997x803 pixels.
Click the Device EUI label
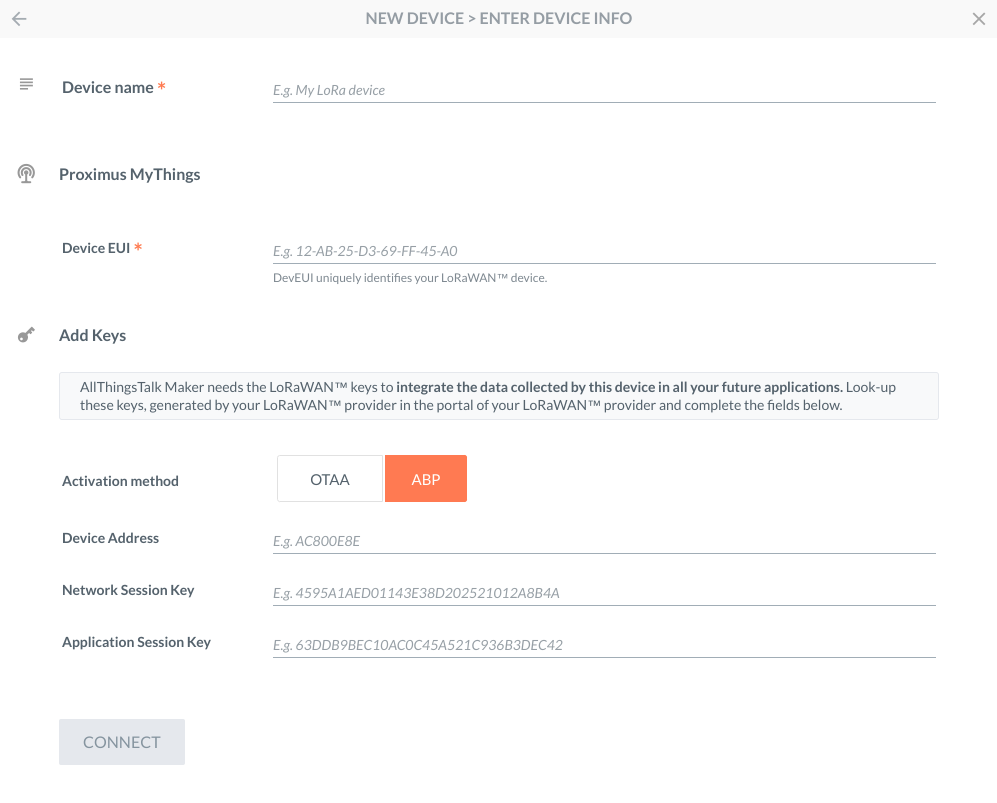[x=96, y=248]
